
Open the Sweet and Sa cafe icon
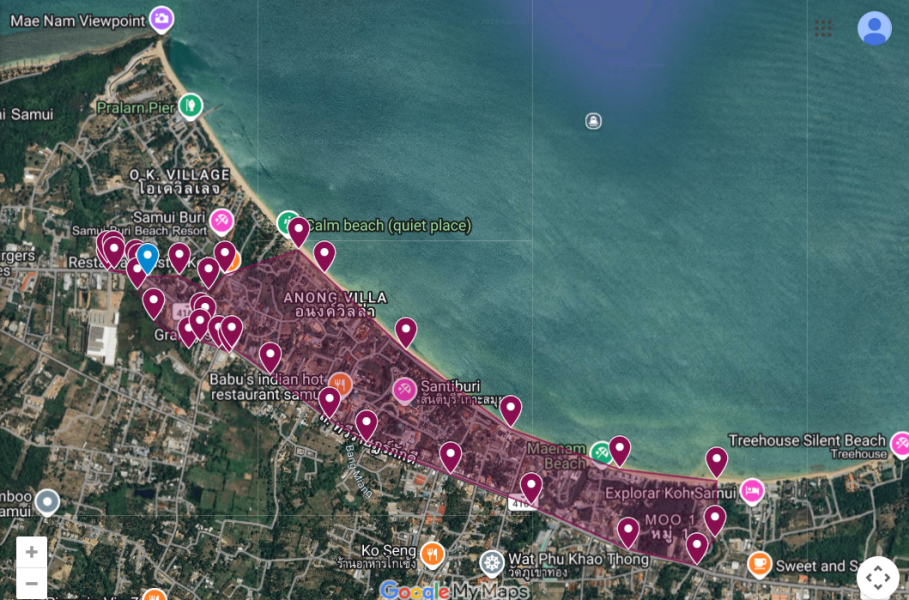(x=759, y=564)
